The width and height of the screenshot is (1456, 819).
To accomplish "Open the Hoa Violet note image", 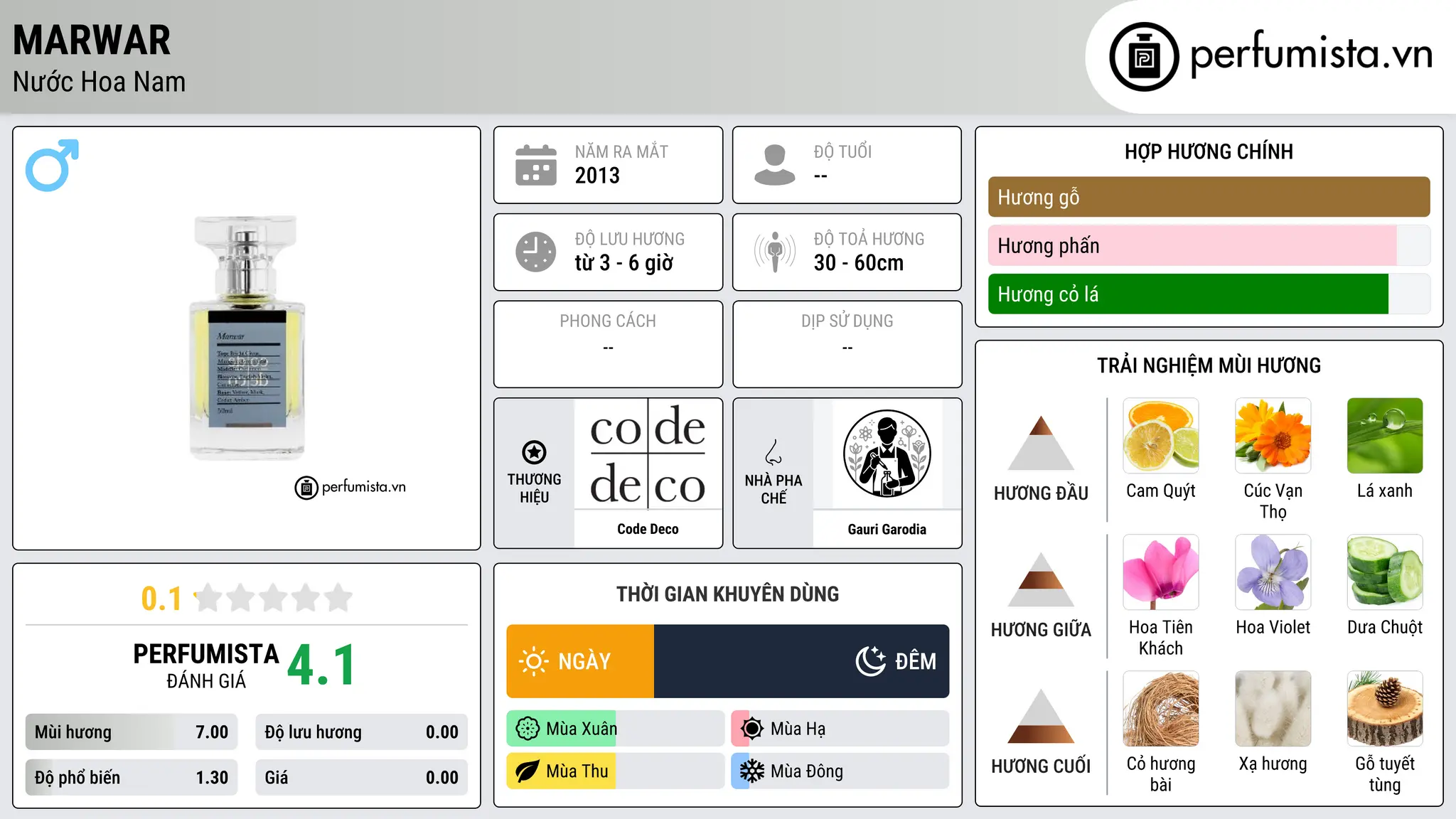I will [x=1273, y=572].
